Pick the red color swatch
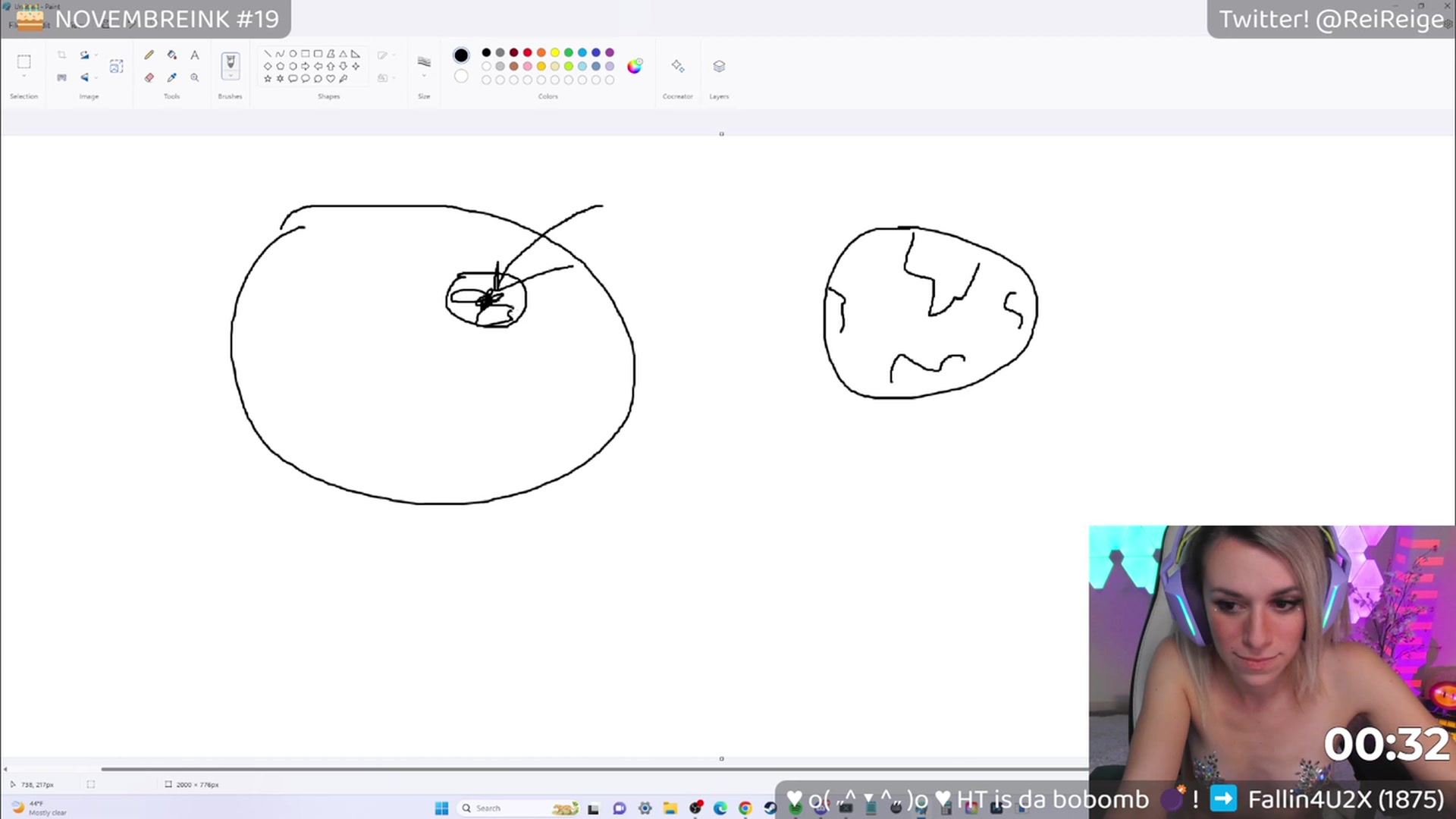 pos(527,52)
